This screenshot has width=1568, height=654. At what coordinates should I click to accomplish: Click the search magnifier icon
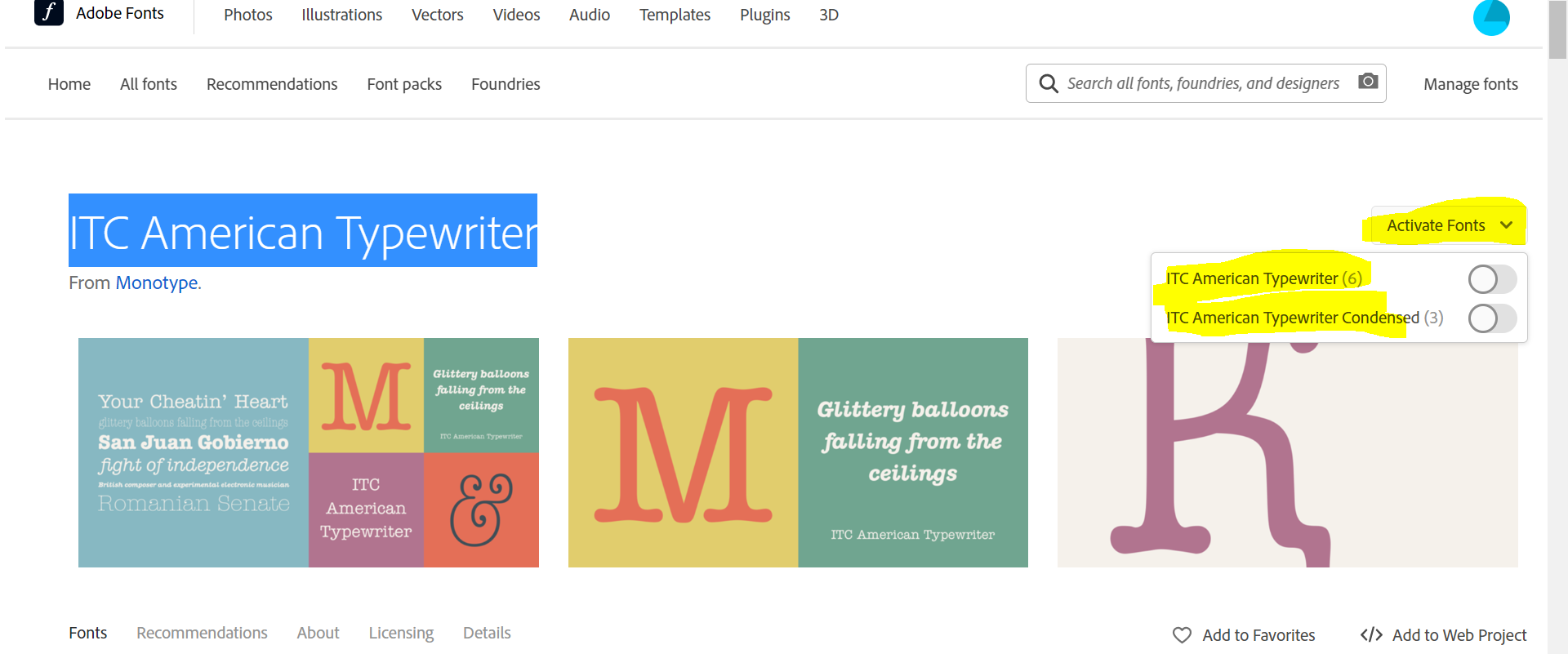1048,83
